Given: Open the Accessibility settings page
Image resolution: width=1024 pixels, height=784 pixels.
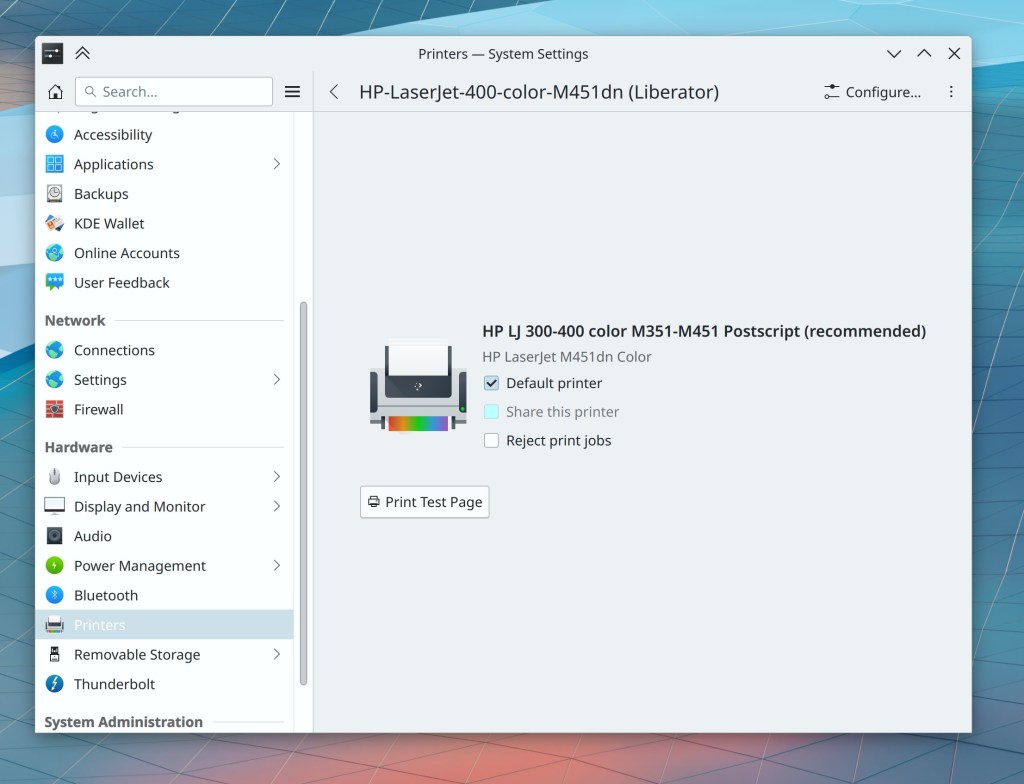Looking at the screenshot, I should click(113, 135).
